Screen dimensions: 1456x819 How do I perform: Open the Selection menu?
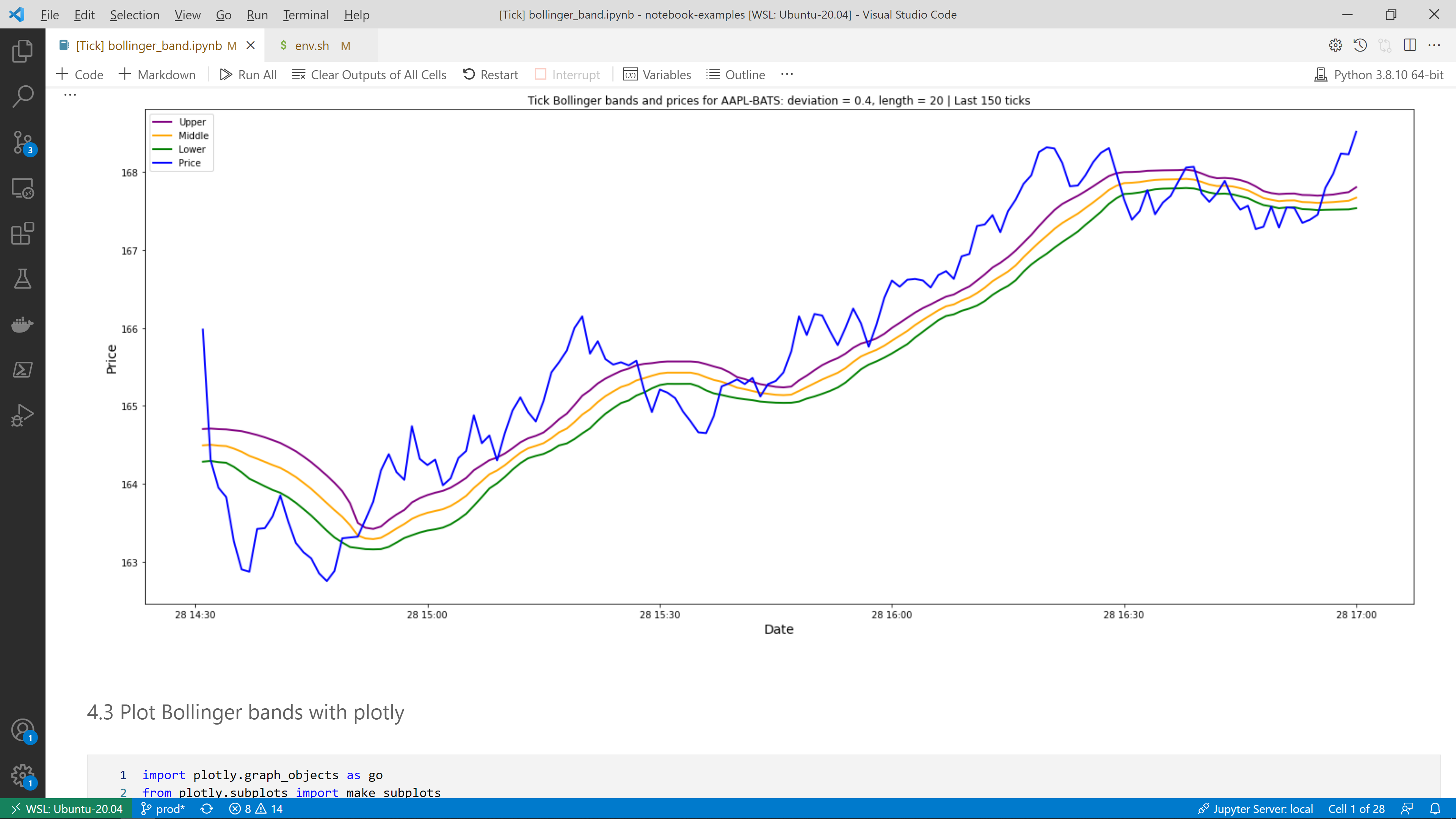[135, 15]
